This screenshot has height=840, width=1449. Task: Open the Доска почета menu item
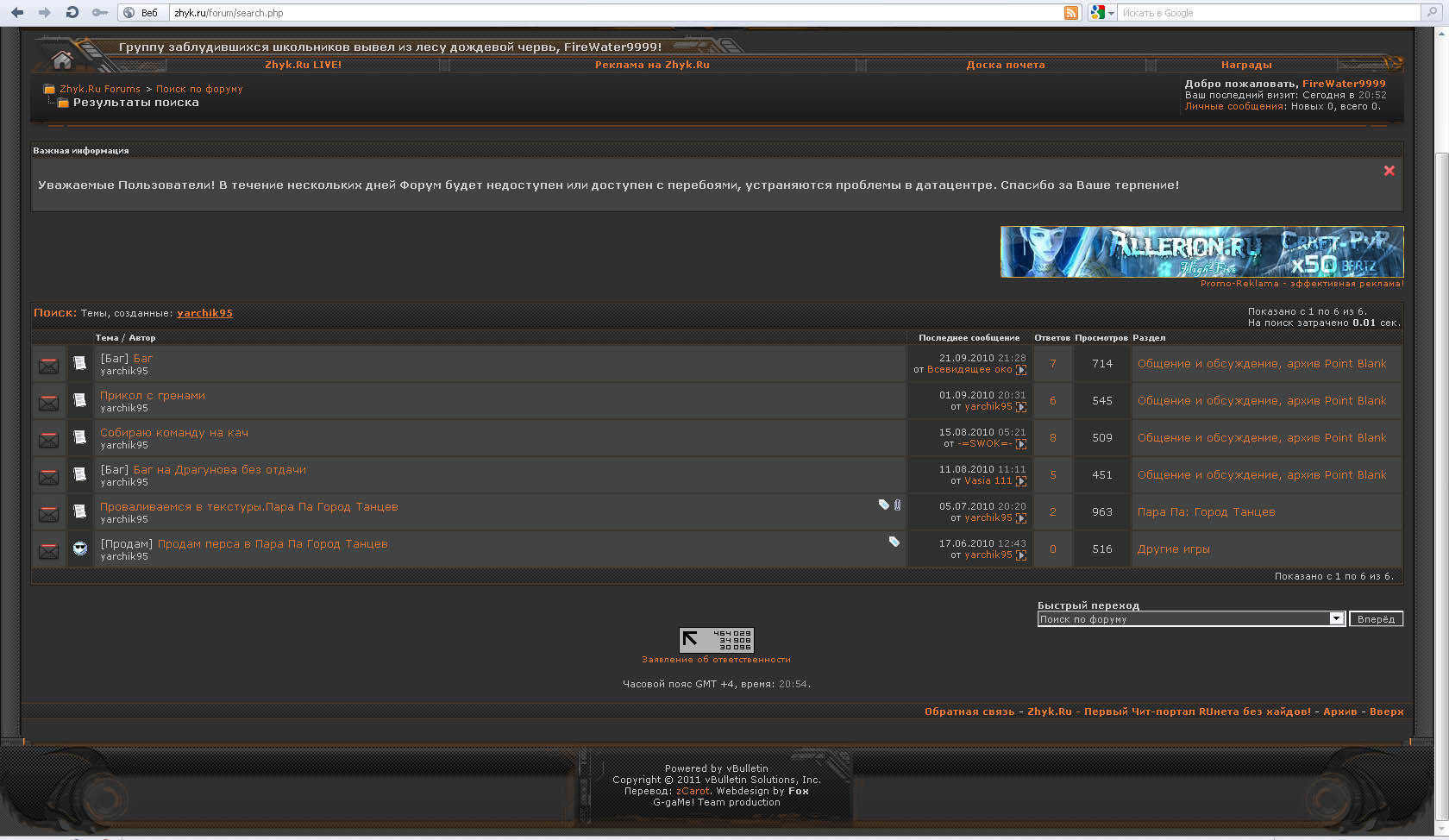(1005, 65)
